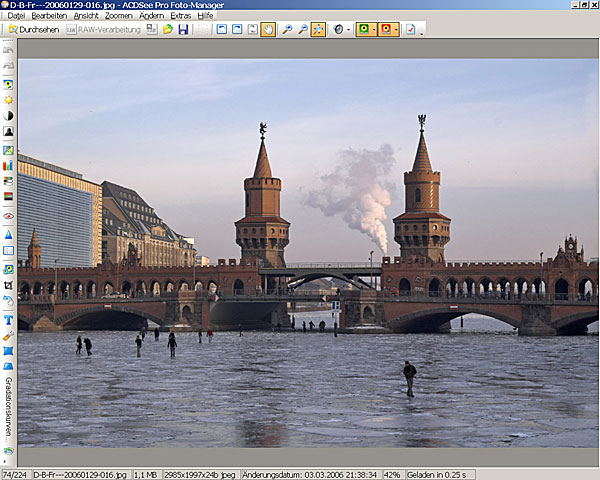Select the red-eye reduction tool
The width and height of the screenshot is (600, 480).
click(x=8, y=216)
